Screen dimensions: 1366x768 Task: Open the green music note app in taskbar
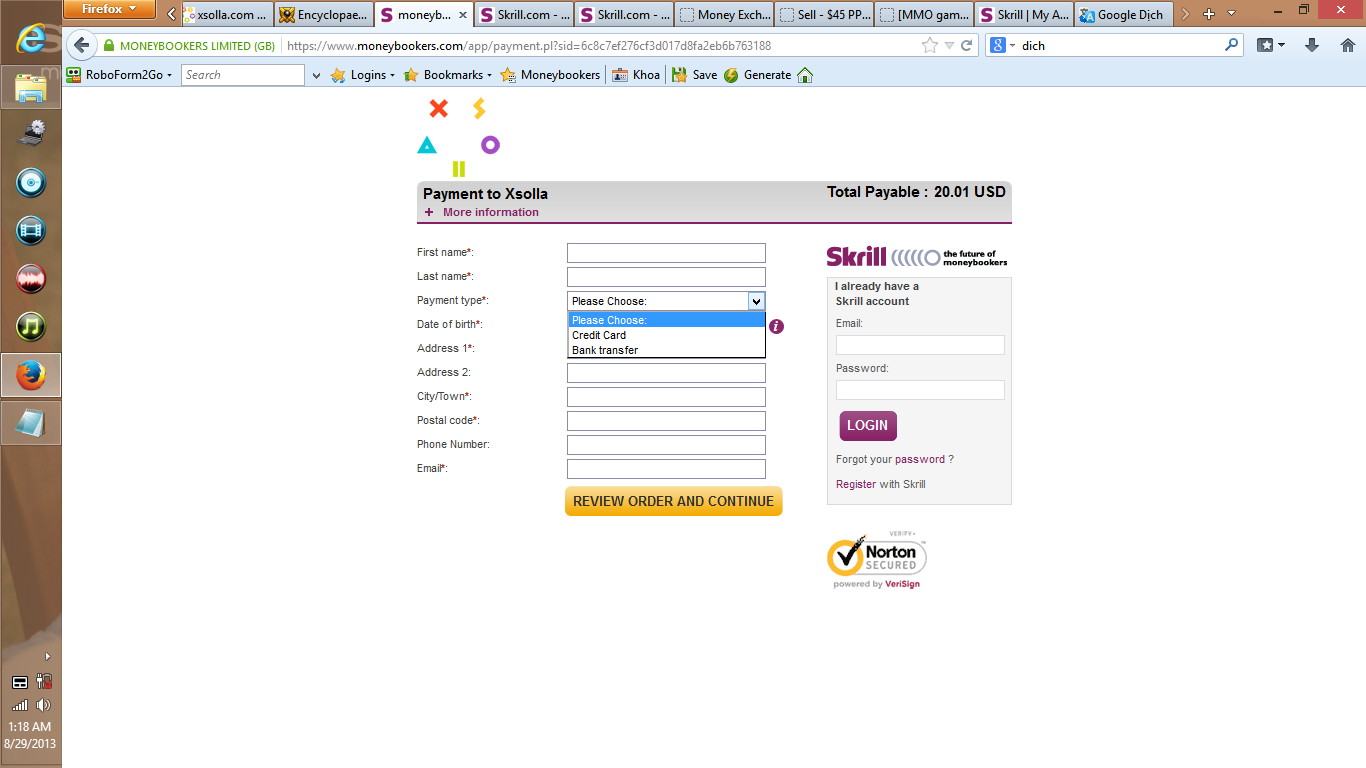(x=32, y=327)
